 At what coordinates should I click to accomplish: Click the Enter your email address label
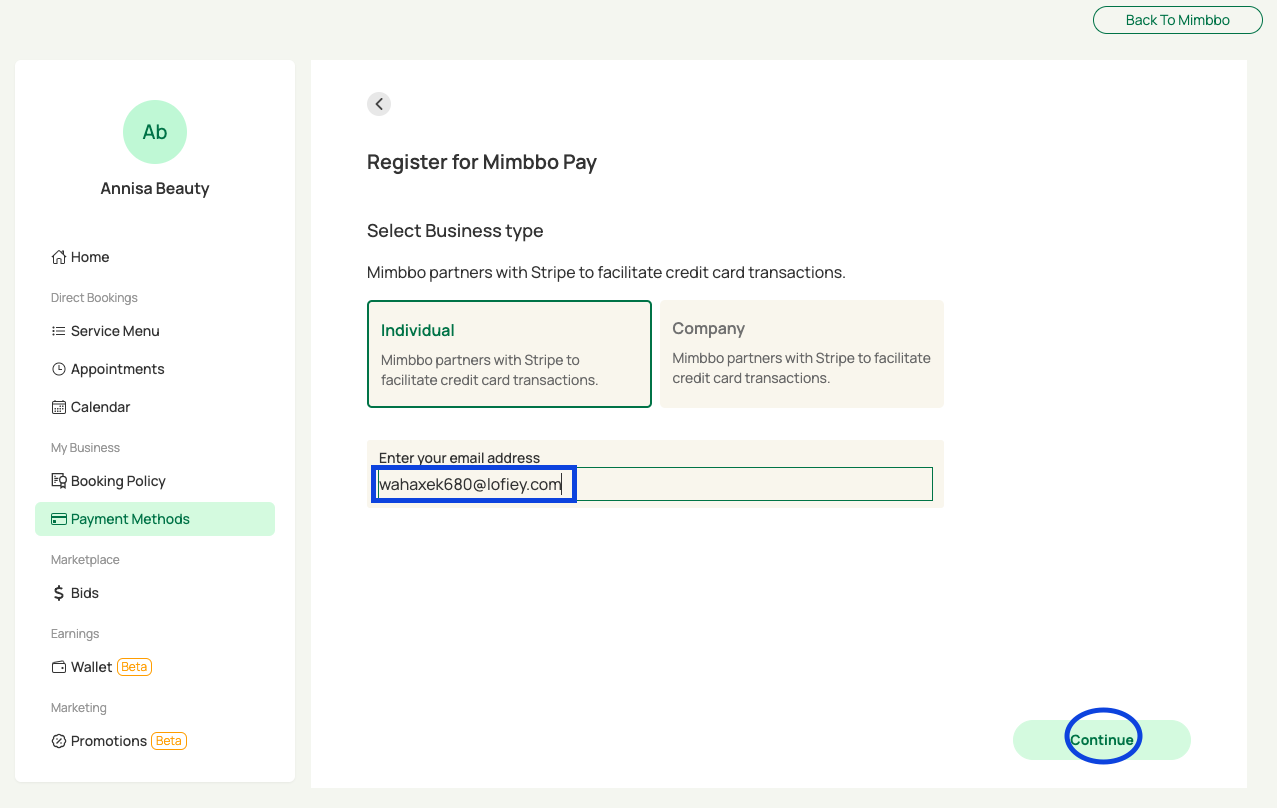(x=459, y=458)
